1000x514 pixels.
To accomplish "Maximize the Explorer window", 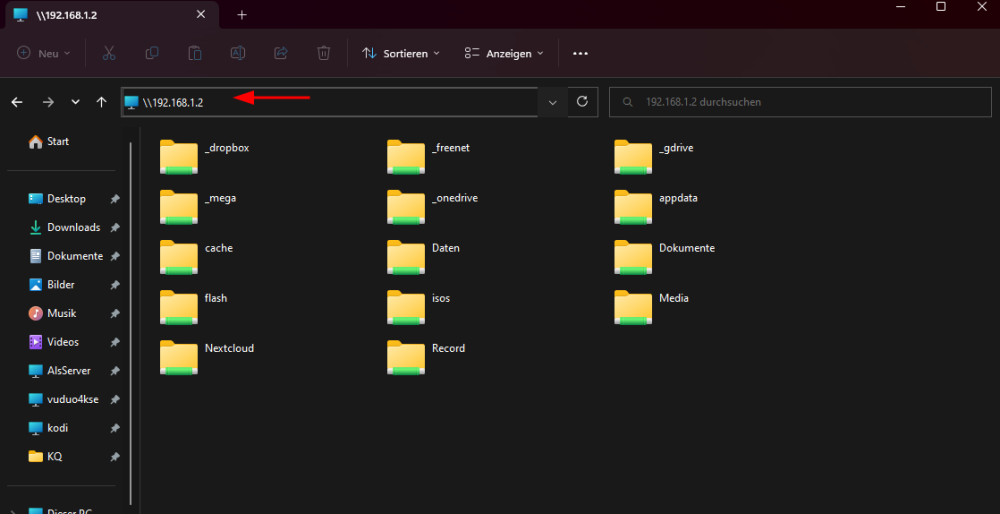I will 941,6.
